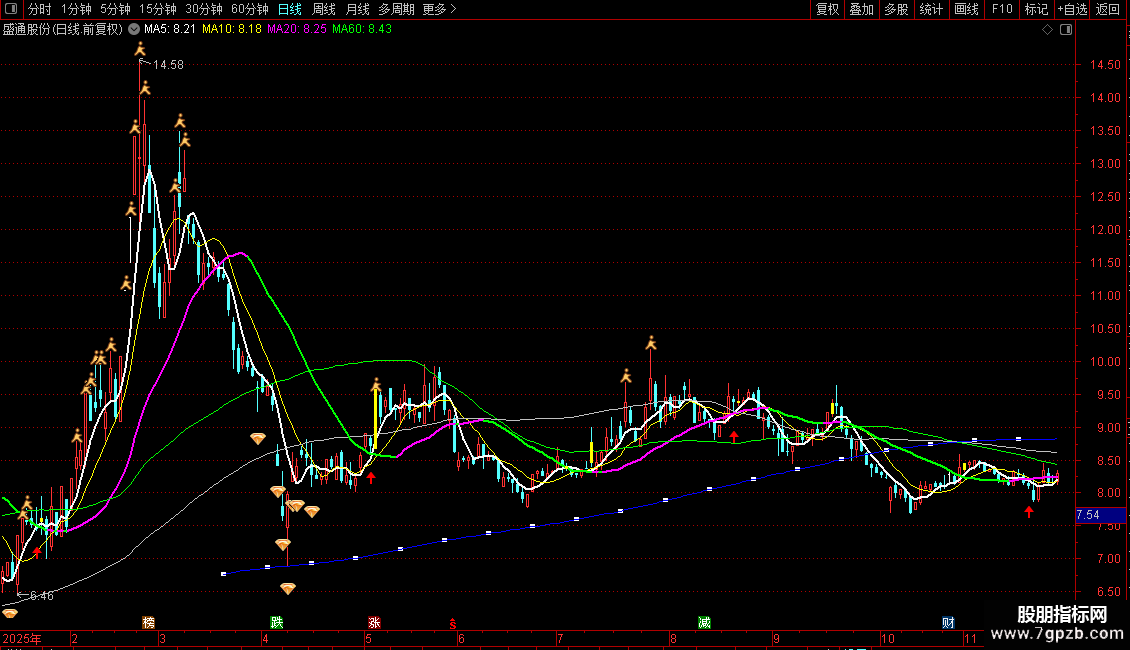
Task: Toggle the right panel icon below toolbar
Action: click(1066, 30)
